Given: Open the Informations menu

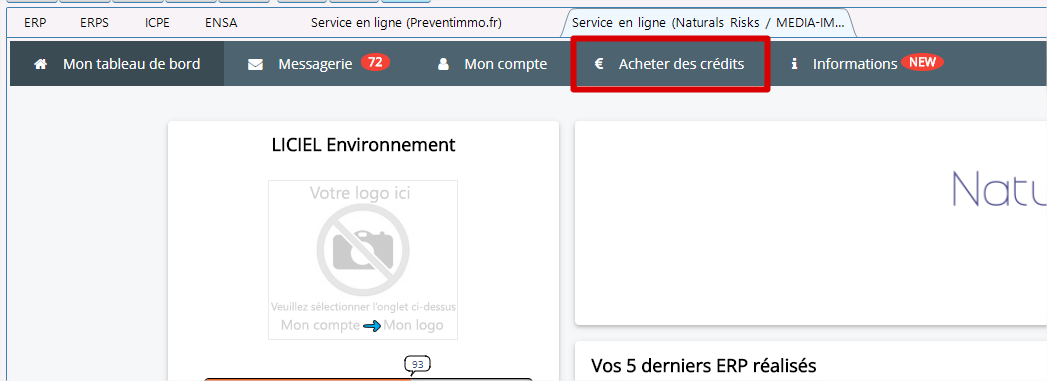Looking at the screenshot, I should pyautogui.click(x=855, y=64).
